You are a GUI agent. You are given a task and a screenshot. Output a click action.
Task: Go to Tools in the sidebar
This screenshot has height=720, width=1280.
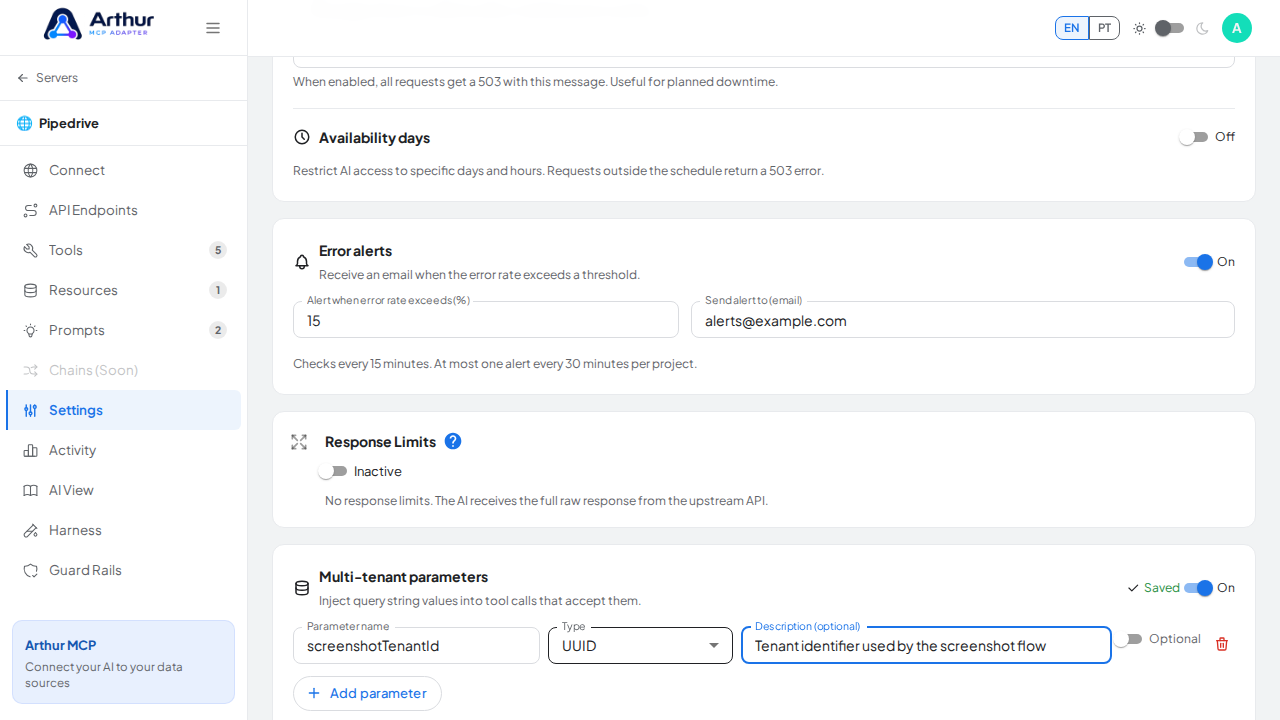click(x=124, y=250)
